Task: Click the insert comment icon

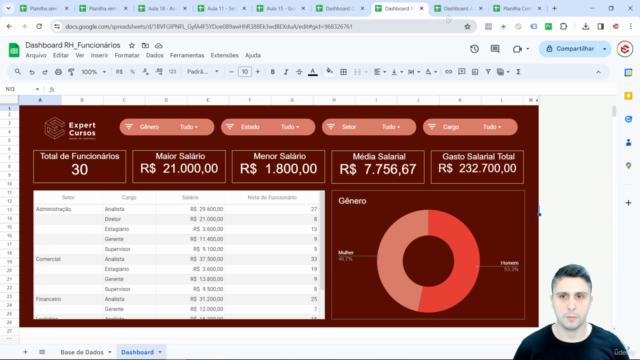Action: (462, 72)
